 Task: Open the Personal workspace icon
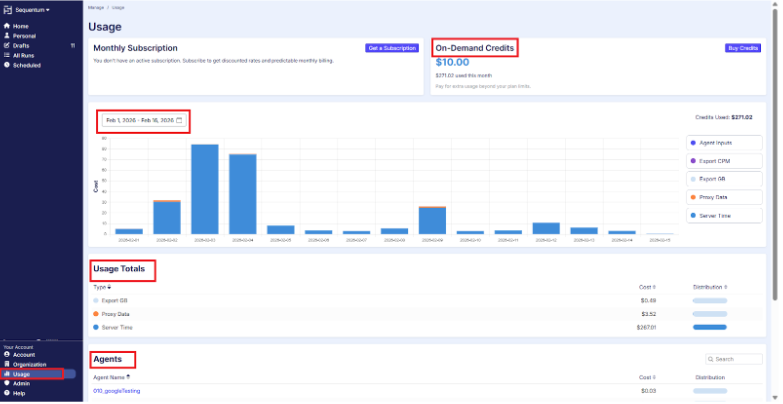(7, 36)
